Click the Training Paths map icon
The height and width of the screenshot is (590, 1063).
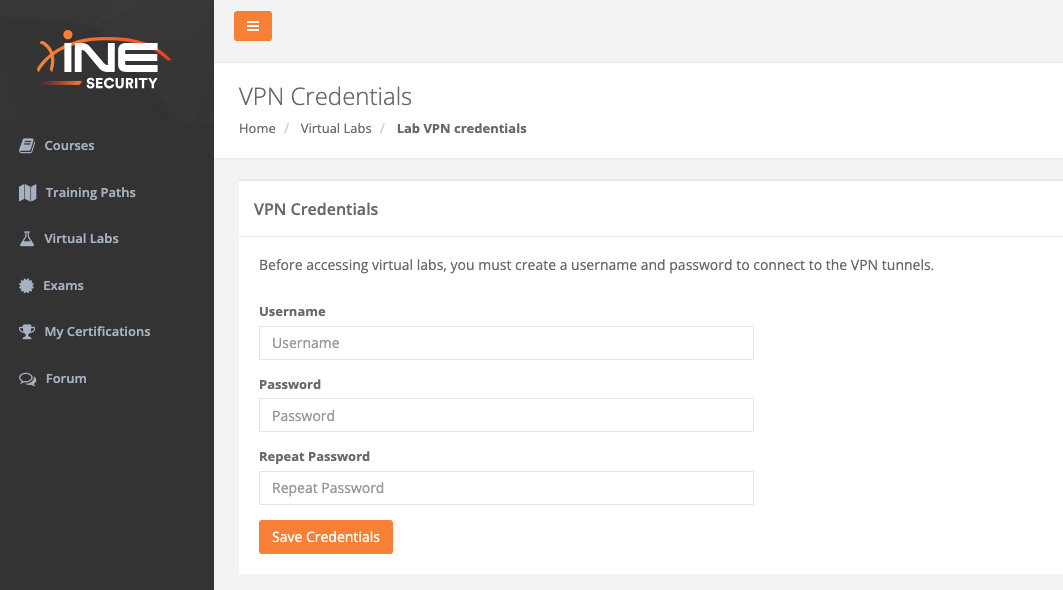click(x=27, y=193)
